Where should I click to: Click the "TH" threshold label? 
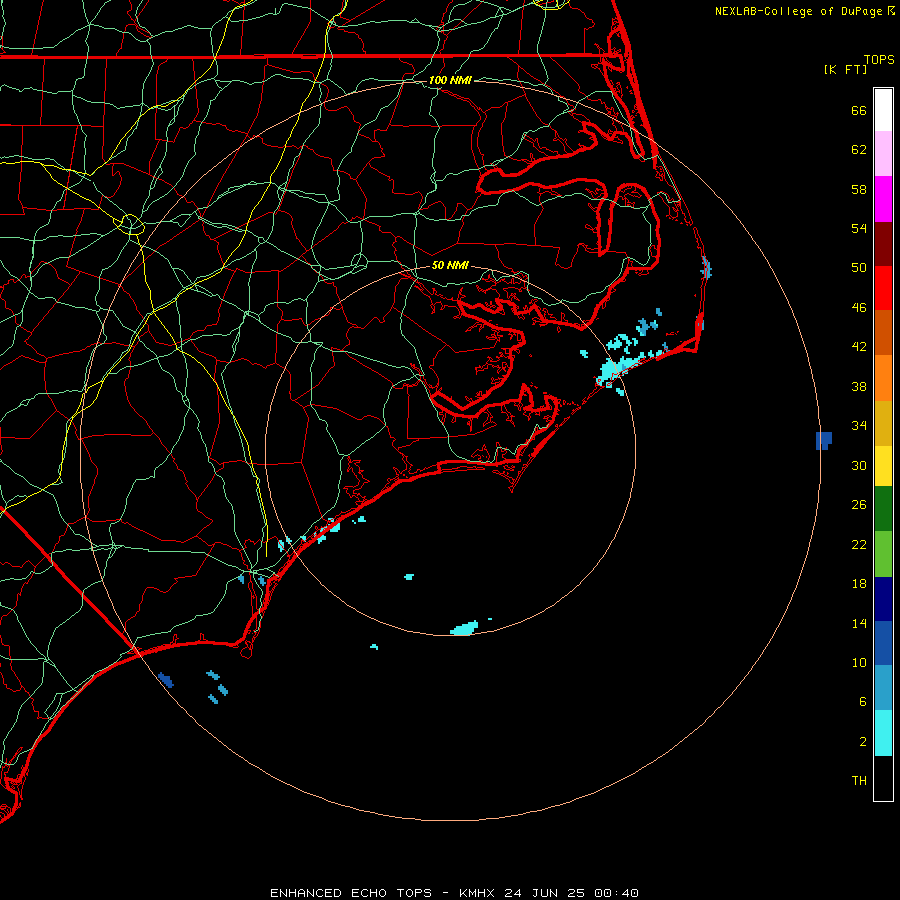point(859,781)
